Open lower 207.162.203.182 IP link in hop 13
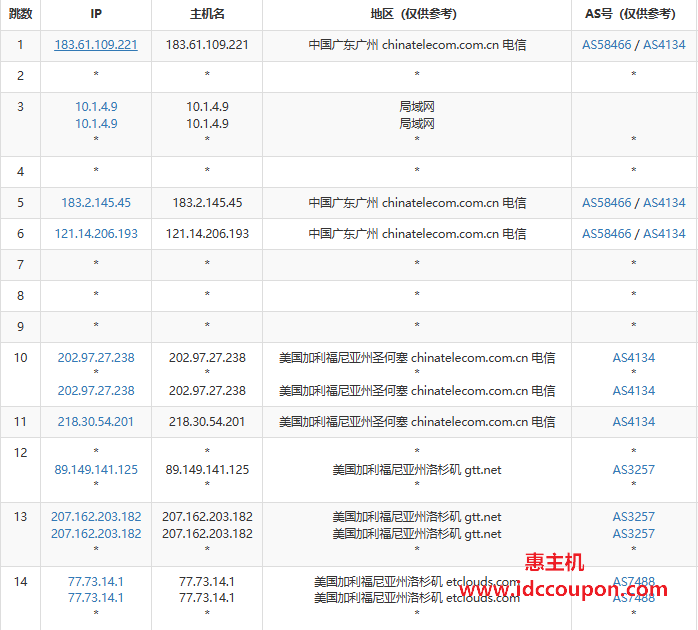This screenshot has height=630, width=698. pyautogui.click(x=96, y=534)
